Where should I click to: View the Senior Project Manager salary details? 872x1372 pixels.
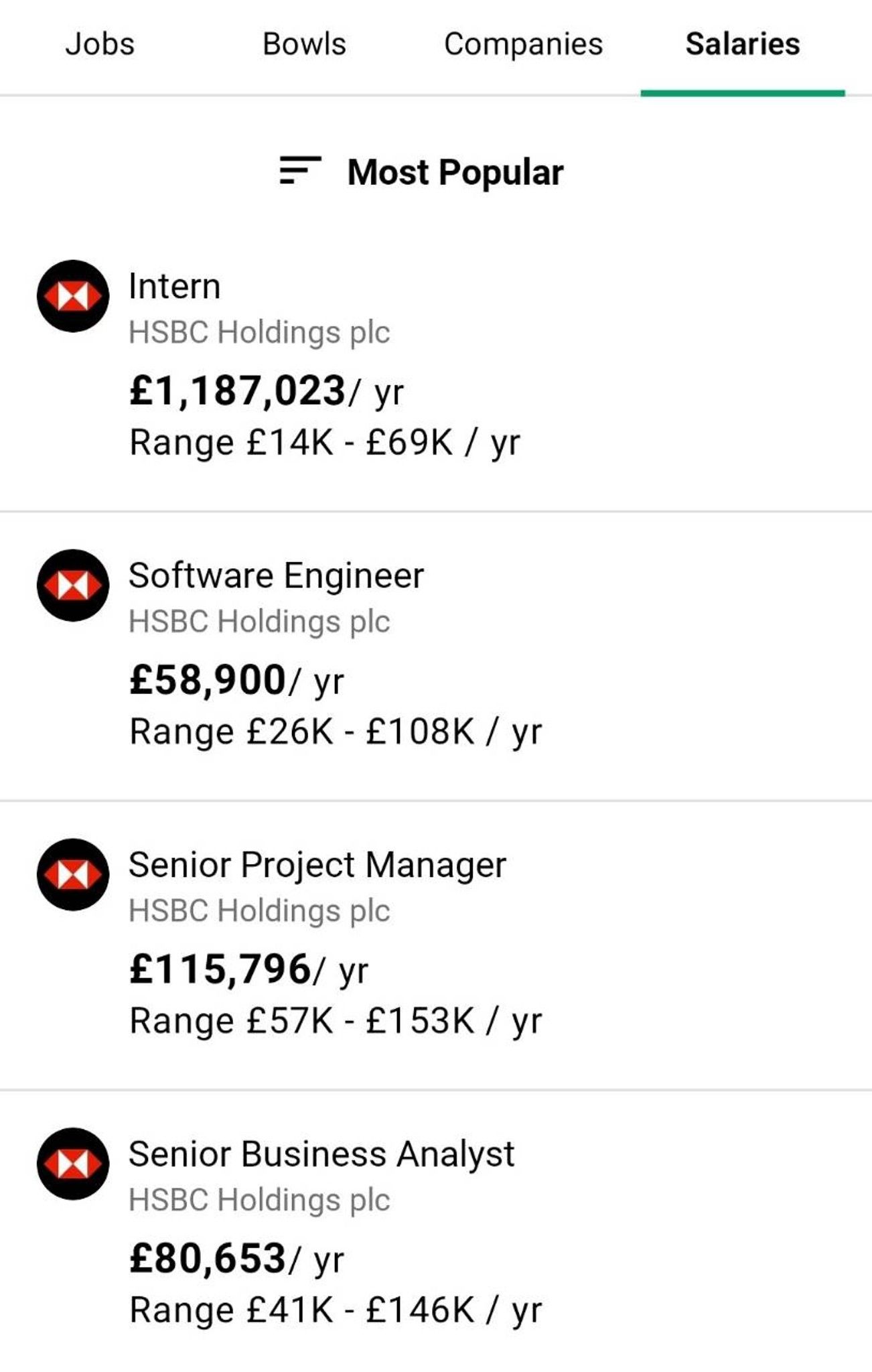click(x=319, y=864)
